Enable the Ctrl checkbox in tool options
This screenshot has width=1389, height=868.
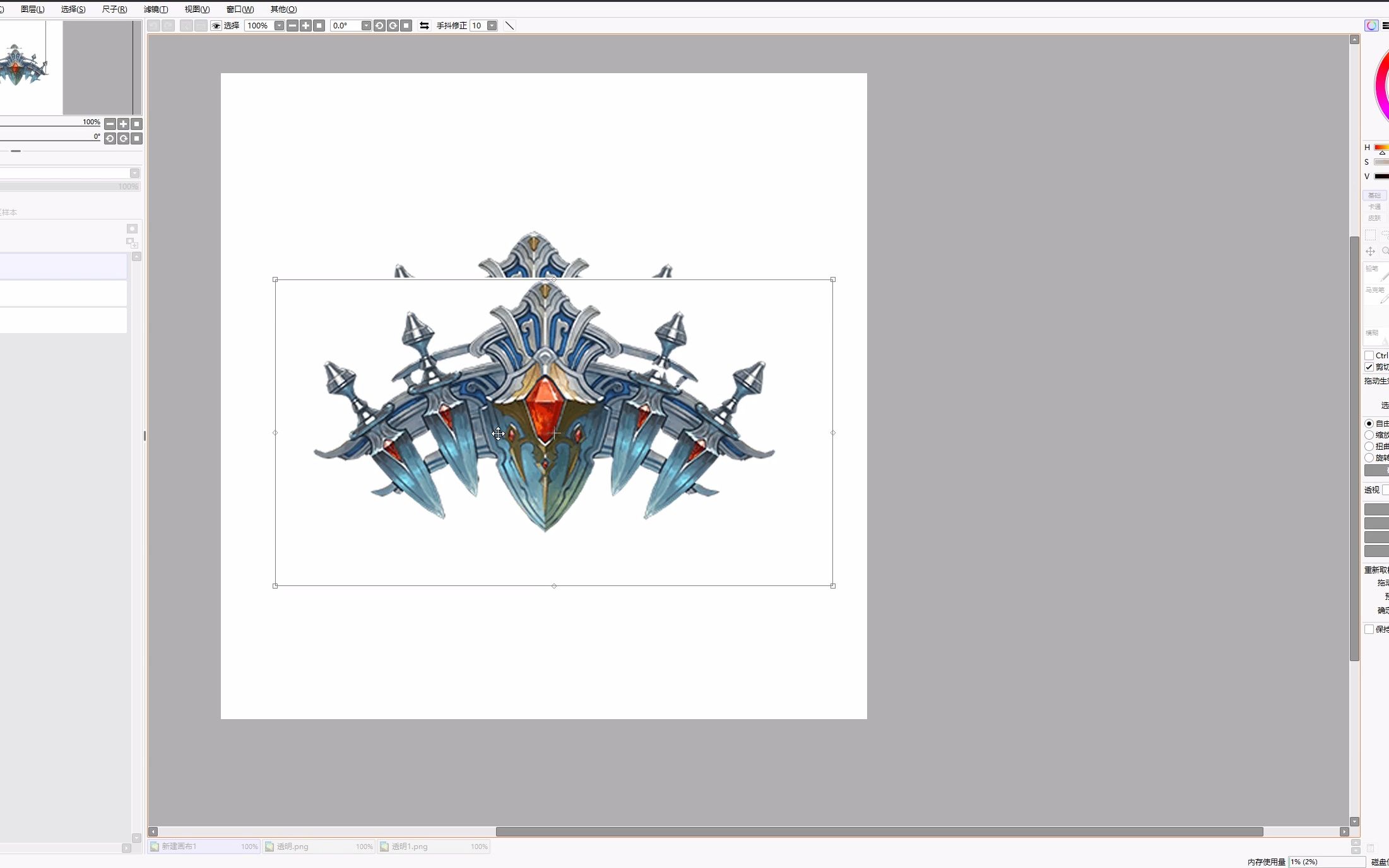tap(1369, 356)
